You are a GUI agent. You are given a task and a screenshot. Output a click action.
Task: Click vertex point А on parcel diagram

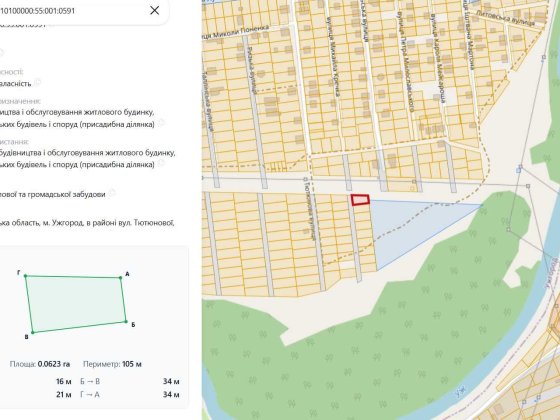121,278
